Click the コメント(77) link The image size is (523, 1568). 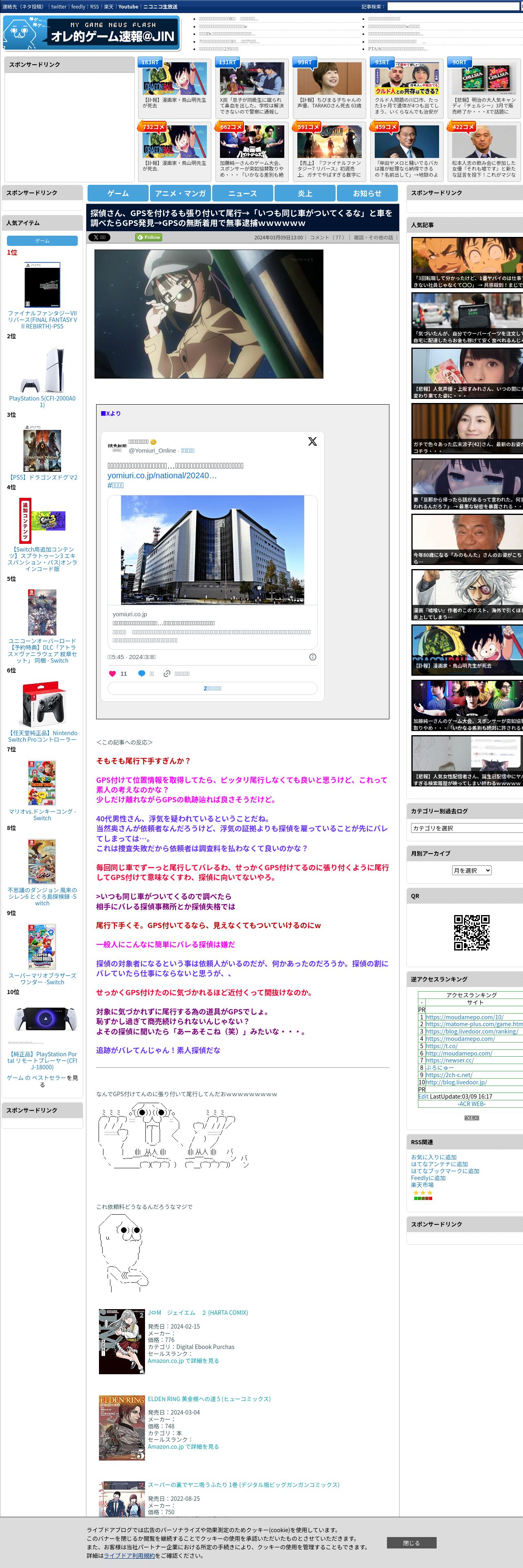(328, 237)
